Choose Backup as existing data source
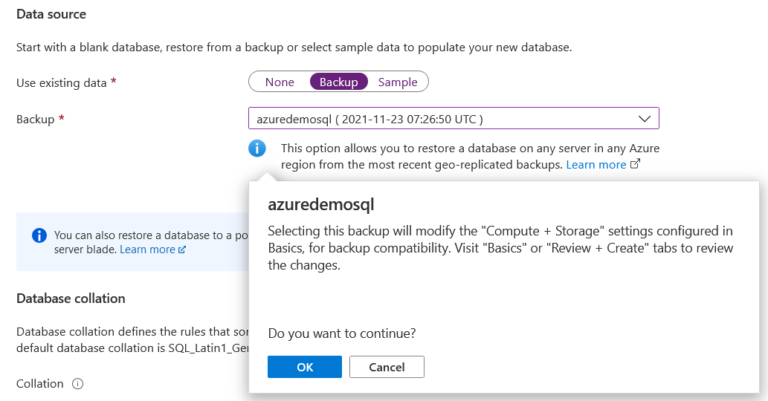This screenshot has height=401, width=768. pos(338,82)
